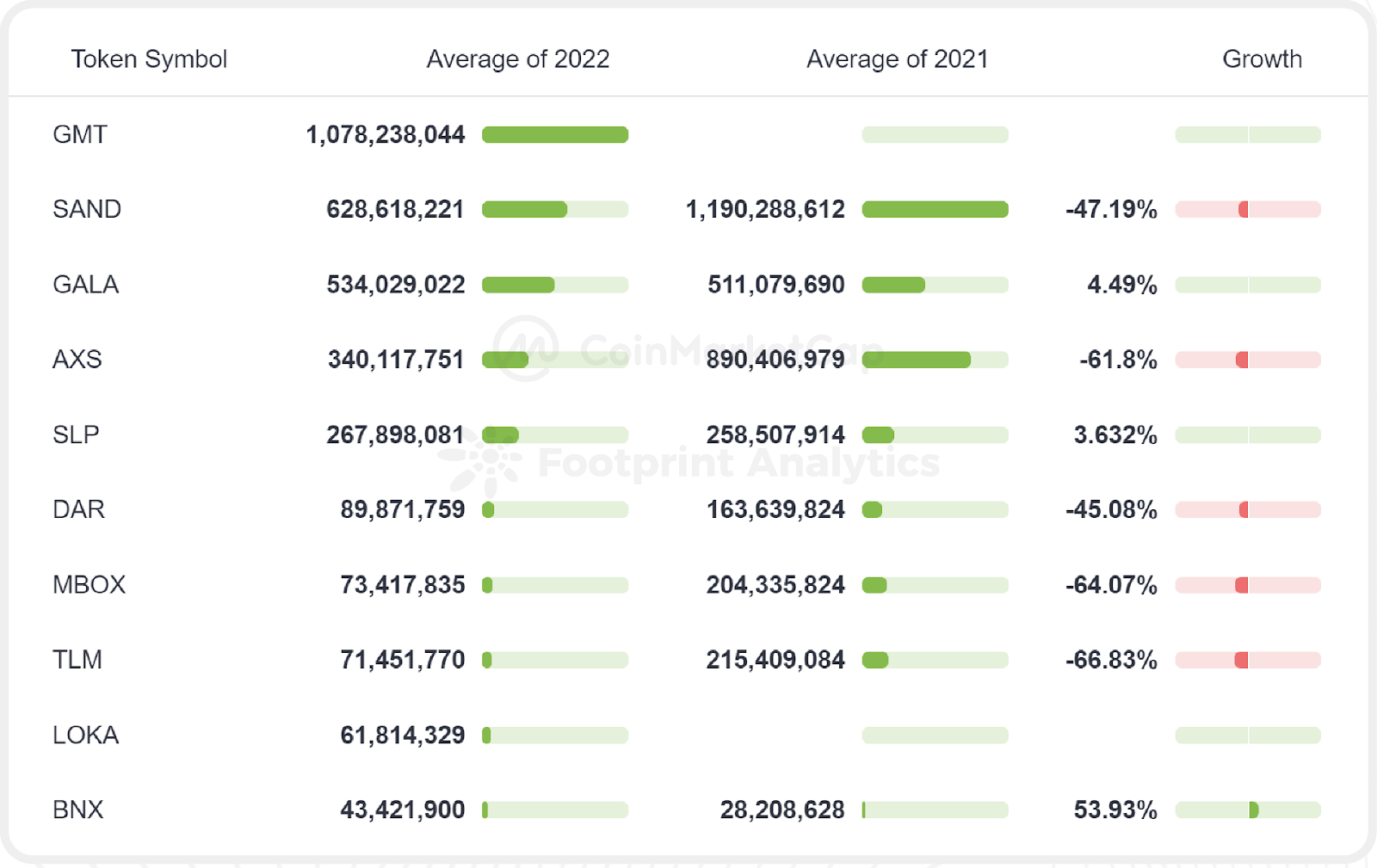Click the BNX green growth bar
Viewport: 1377px width, 868px height.
pos(1254,810)
